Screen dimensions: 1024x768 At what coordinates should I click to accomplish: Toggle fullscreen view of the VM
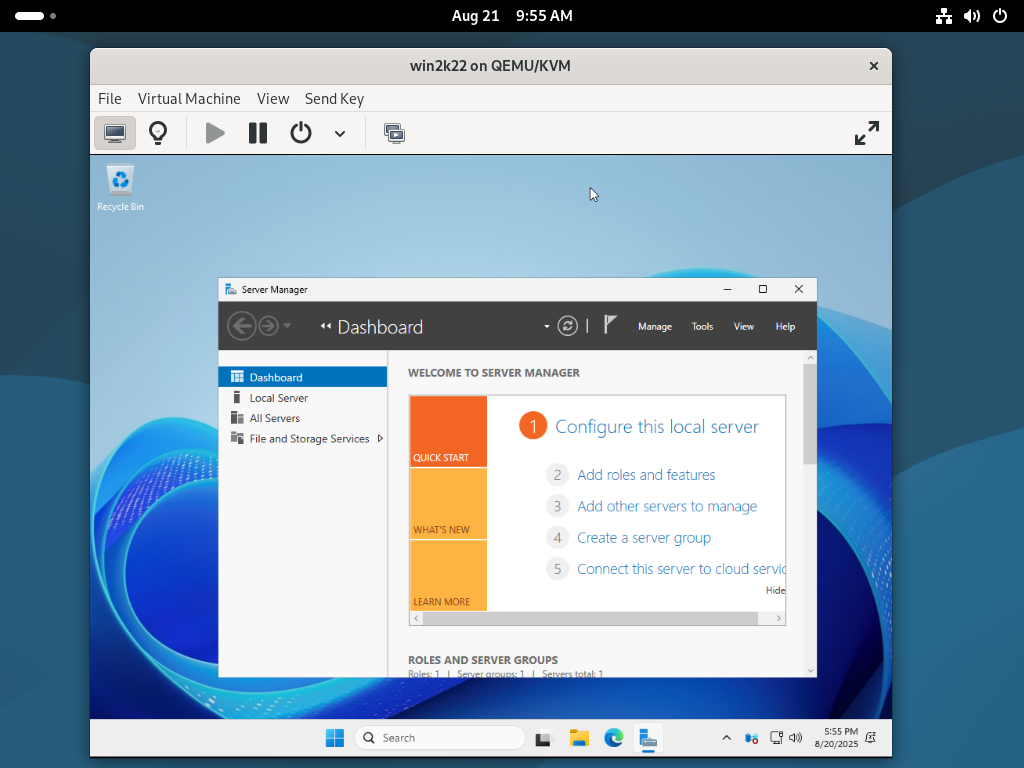(x=866, y=133)
